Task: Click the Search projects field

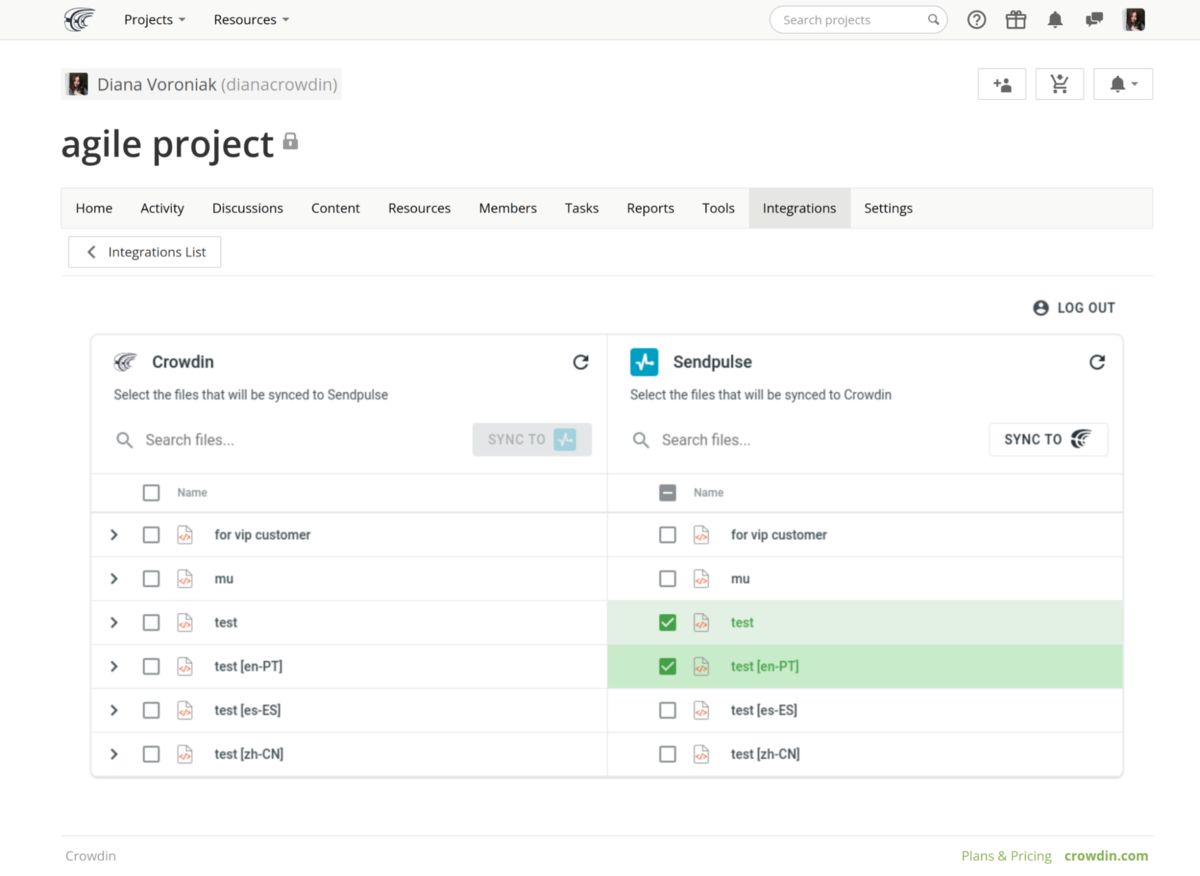Action: pos(858,20)
